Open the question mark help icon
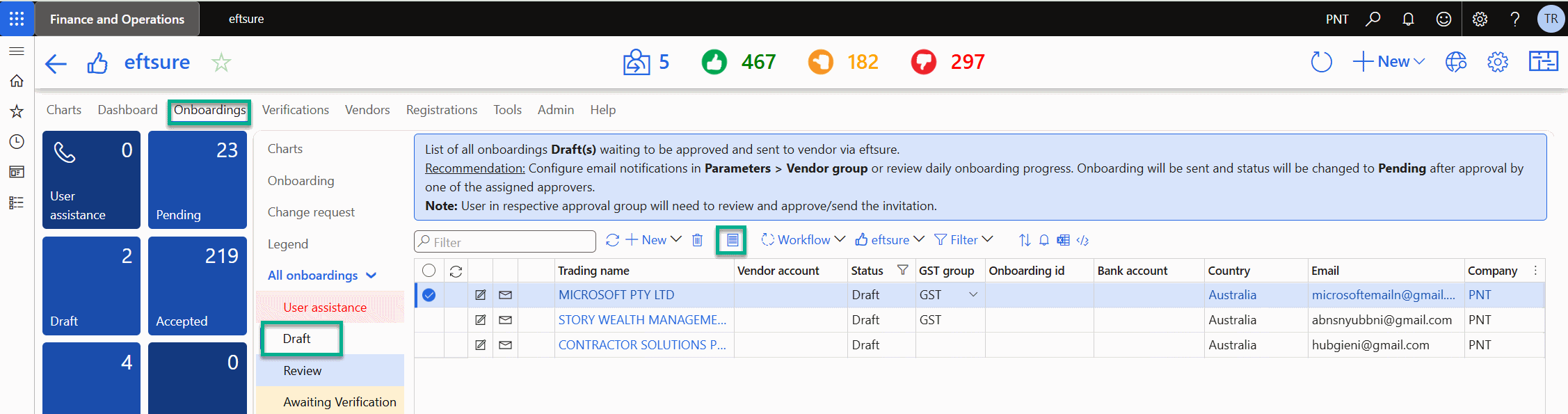Screen dimensions: 1568x414 [1514, 19]
